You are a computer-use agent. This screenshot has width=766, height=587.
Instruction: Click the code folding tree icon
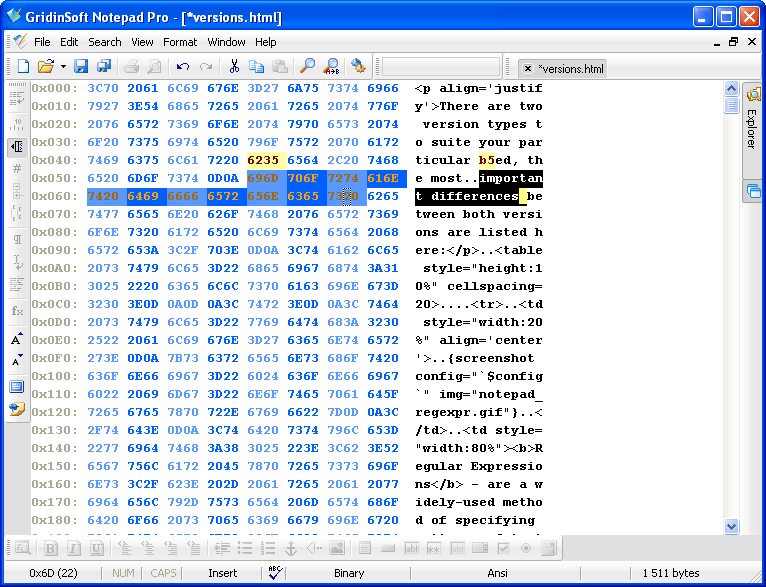click(x=17, y=191)
